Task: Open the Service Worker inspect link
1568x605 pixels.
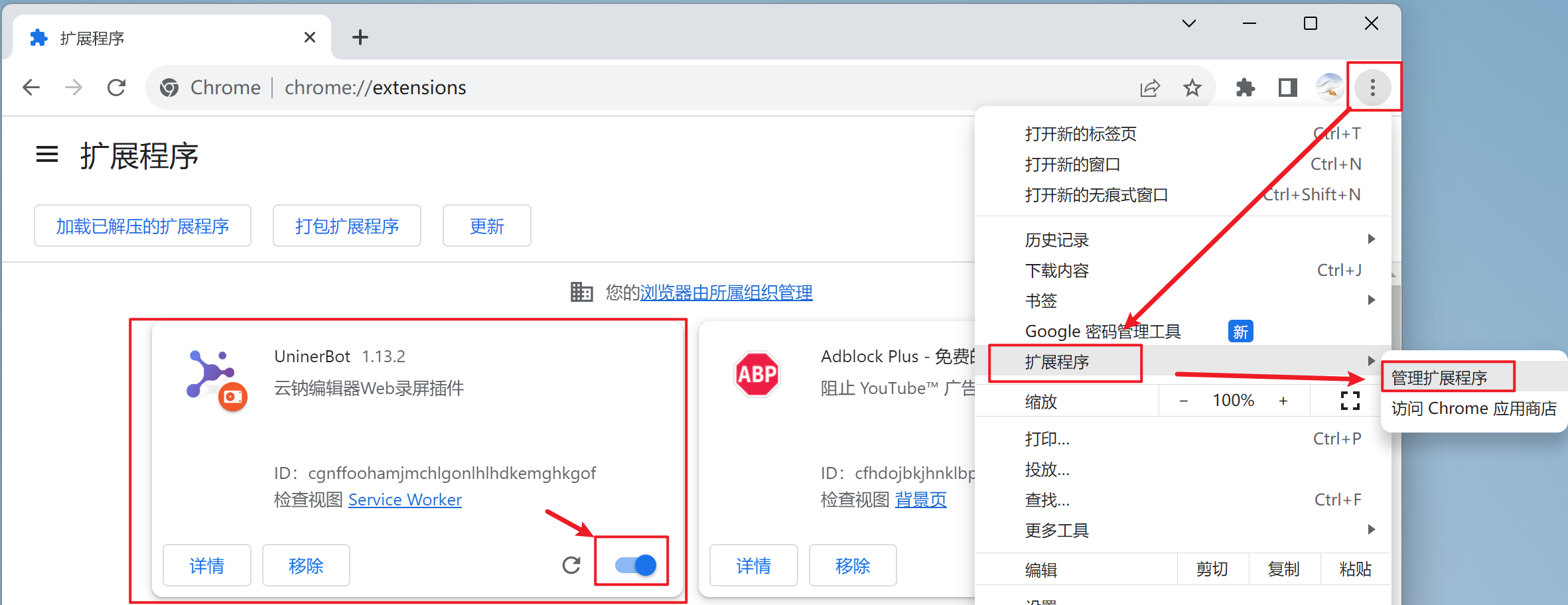Action: click(405, 500)
